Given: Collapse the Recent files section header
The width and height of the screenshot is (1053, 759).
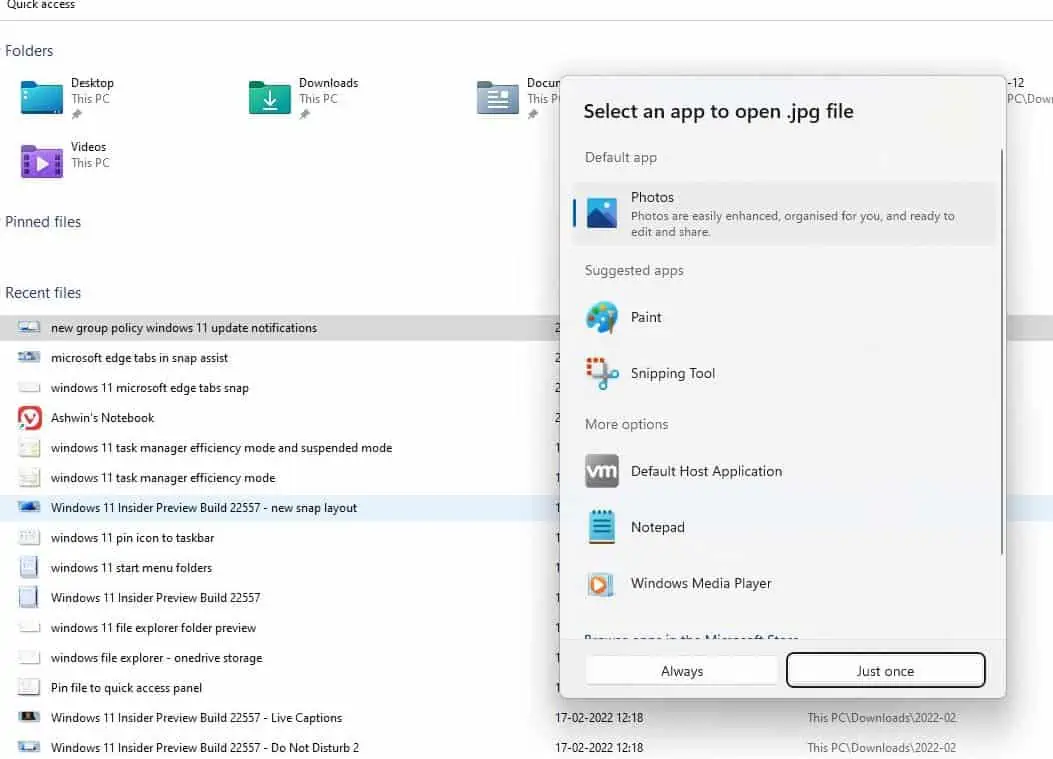Looking at the screenshot, I should point(43,293).
